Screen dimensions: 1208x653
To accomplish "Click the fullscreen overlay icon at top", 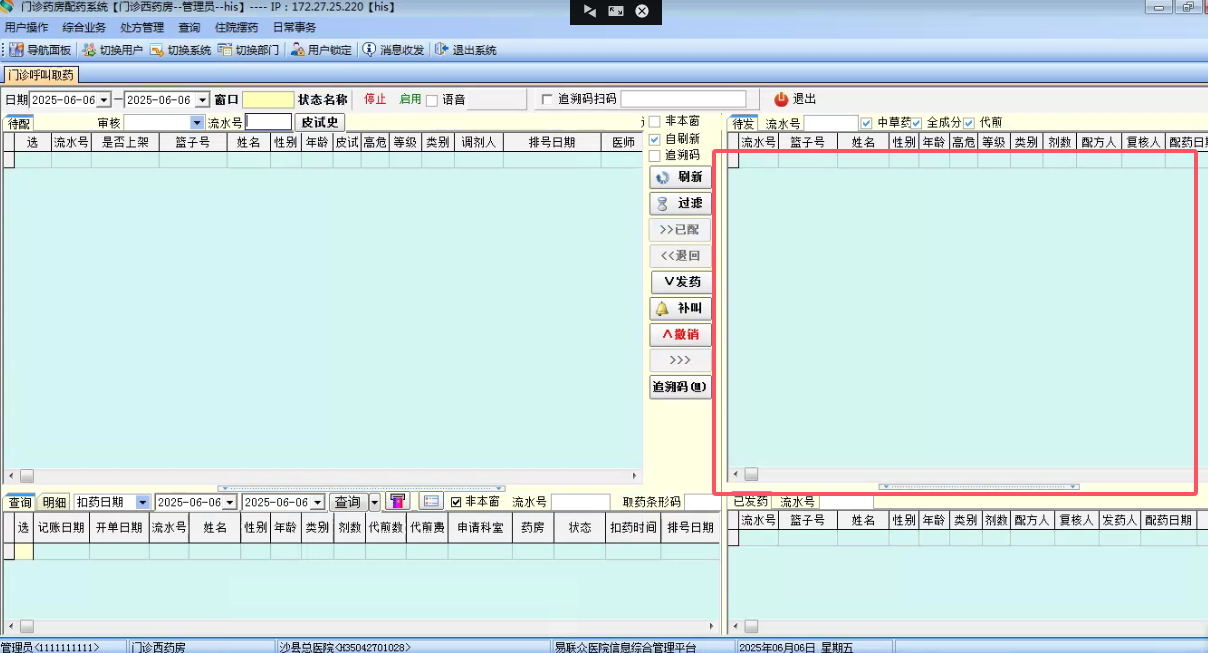I will coord(616,11).
